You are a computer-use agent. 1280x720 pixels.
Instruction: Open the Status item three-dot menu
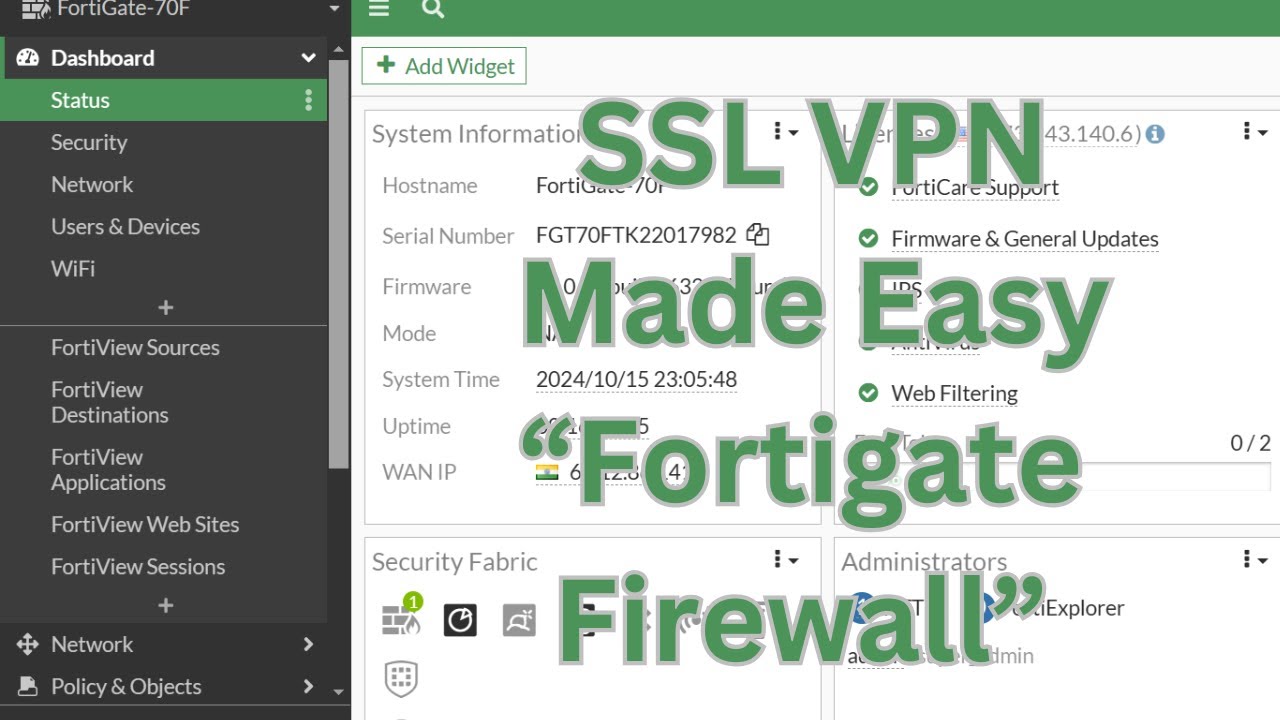pyautogui.click(x=308, y=100)
